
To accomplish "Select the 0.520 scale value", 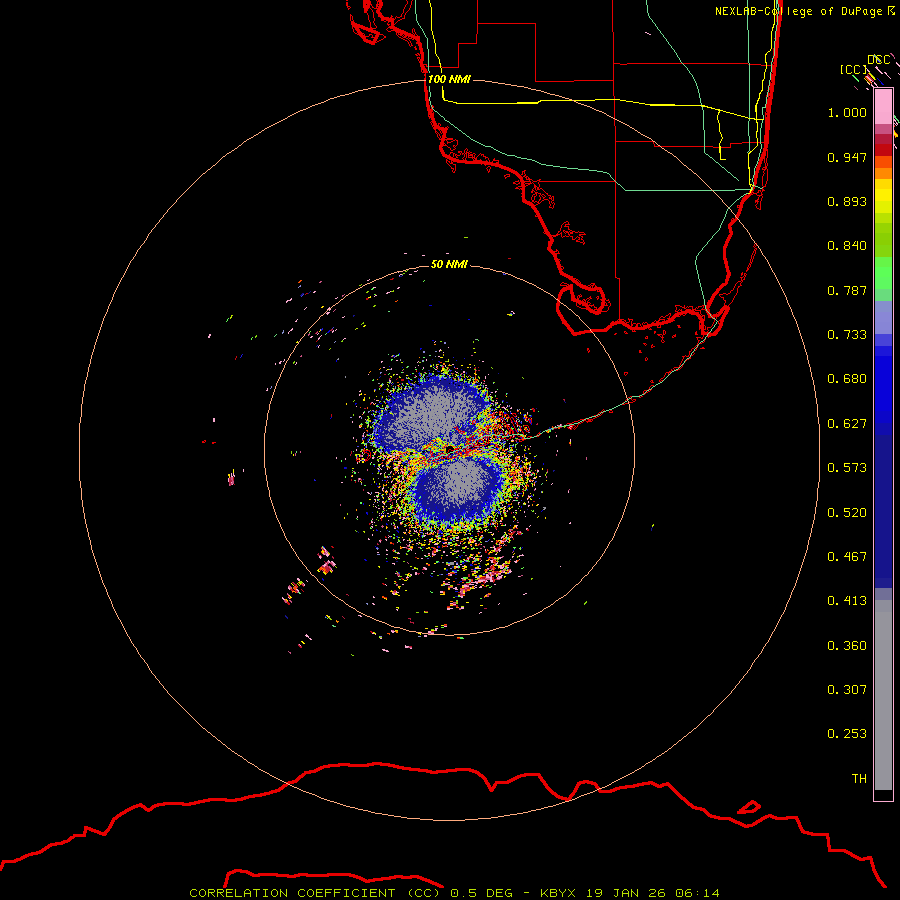I will (847, 513).
